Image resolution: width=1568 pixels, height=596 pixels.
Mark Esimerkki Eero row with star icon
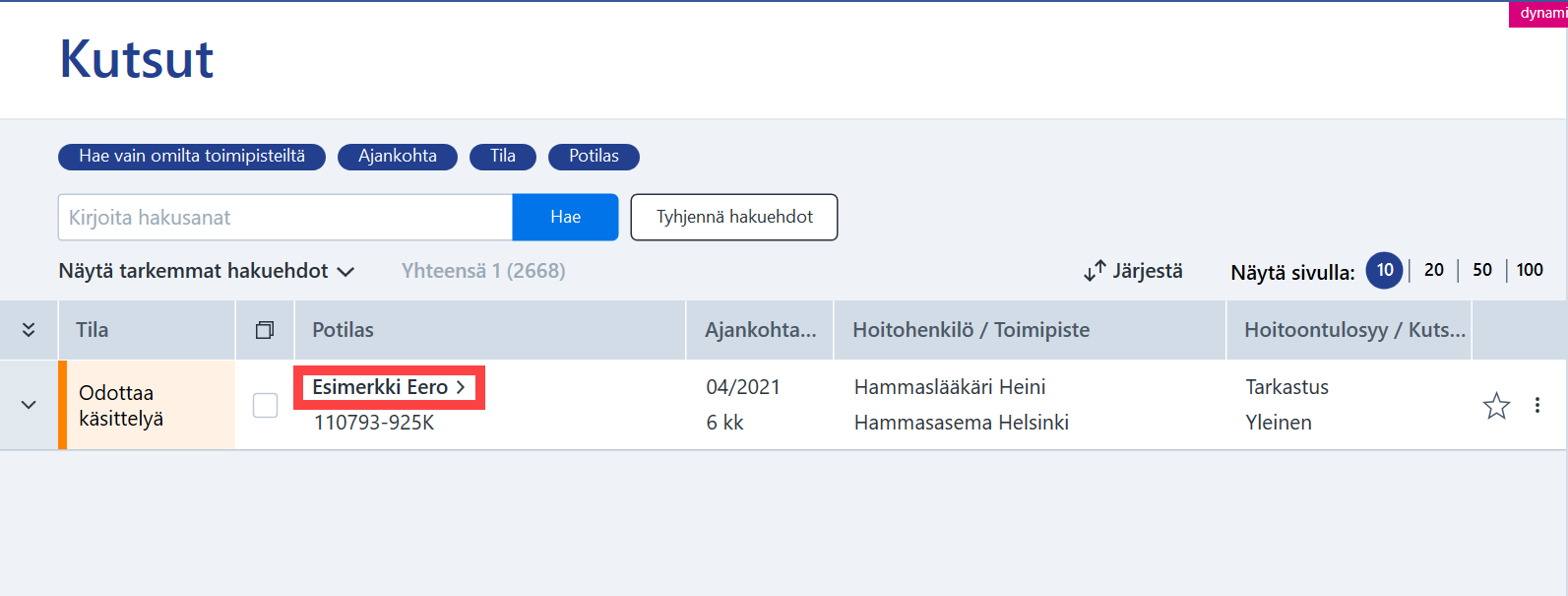tap(1496, 405)
